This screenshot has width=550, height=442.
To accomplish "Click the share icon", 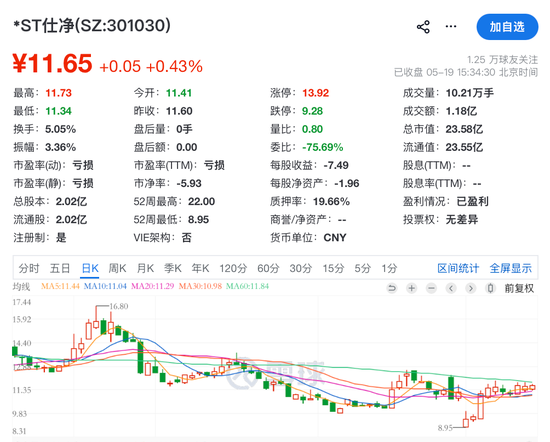I will click(x=423, y=27).
